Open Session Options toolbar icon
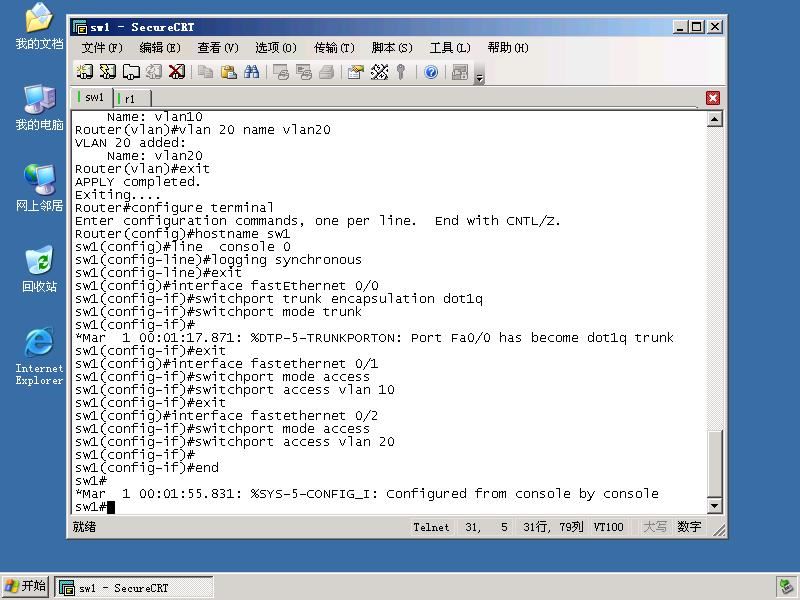800x600 pixels. click(x=356, y=72)
